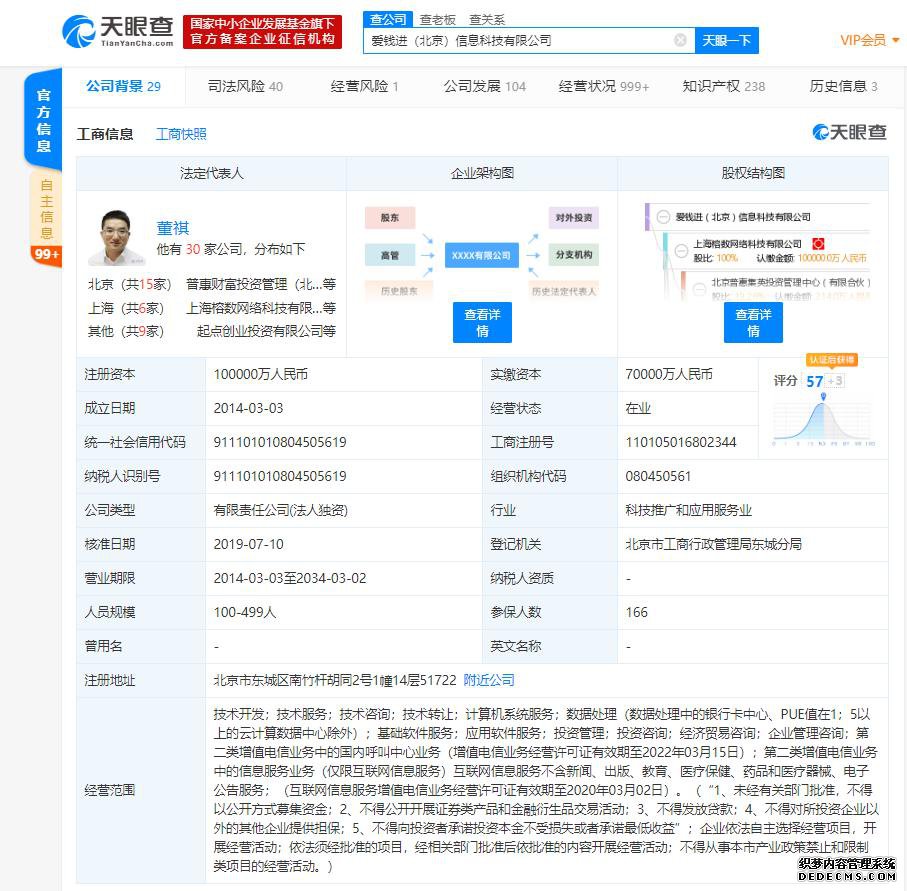Open the VIP会员 dropdown menu
Image resolution: width=907 pixels, height=891 pixels.
[869, 40]
